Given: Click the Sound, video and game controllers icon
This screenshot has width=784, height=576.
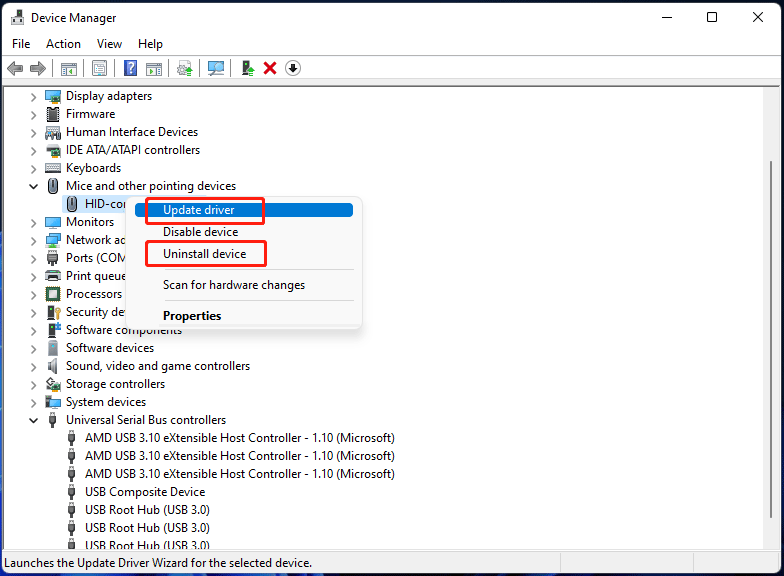Looking at the screenshot, I should click(52, 366).
